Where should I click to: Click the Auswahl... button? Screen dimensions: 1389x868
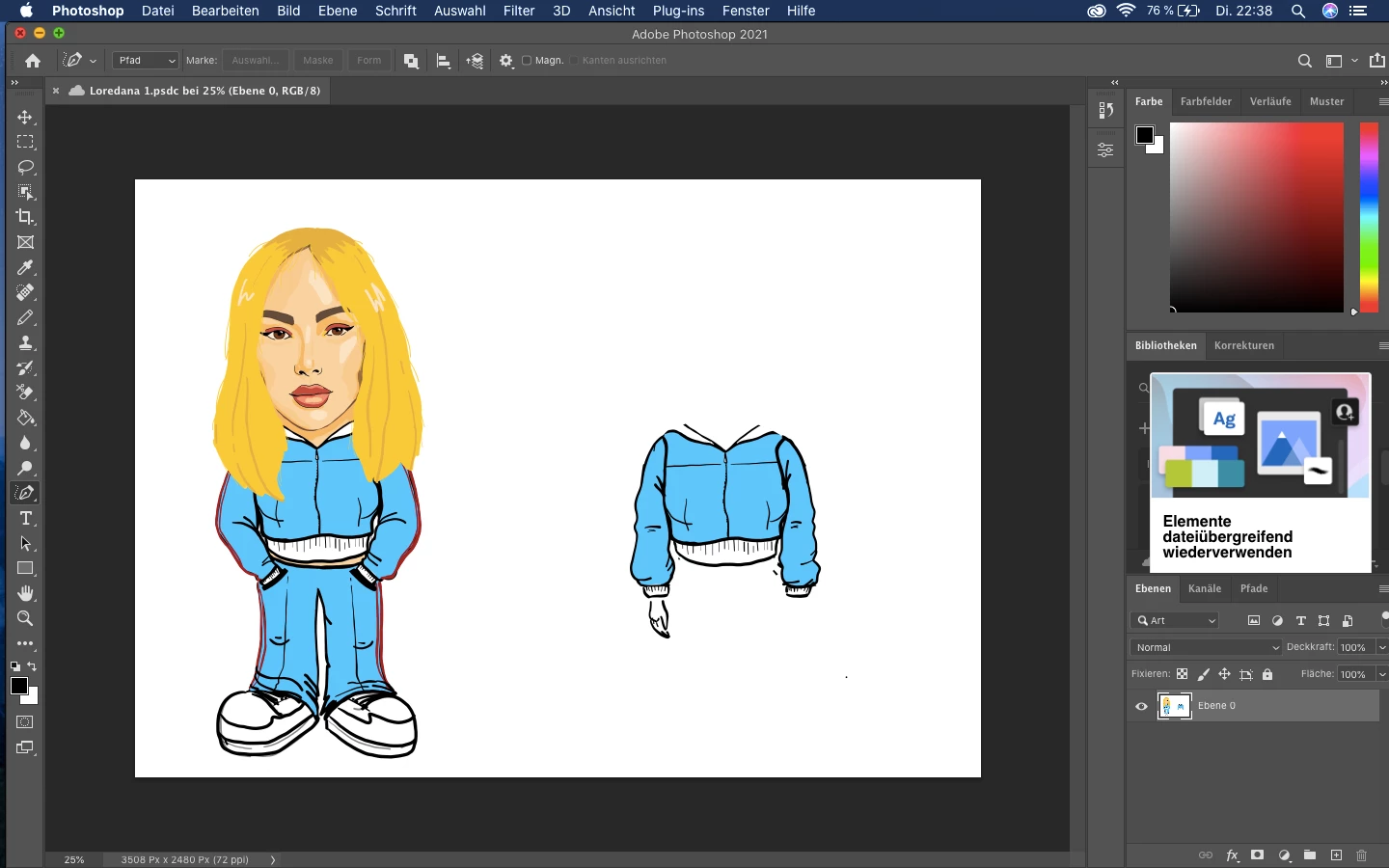tap(256, 61)
